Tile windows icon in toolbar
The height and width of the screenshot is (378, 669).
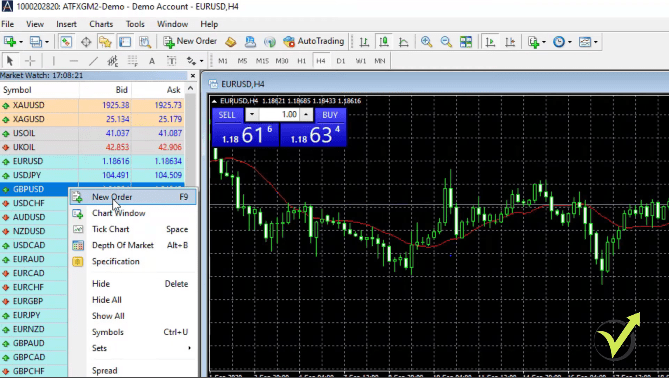coord(466,41)
